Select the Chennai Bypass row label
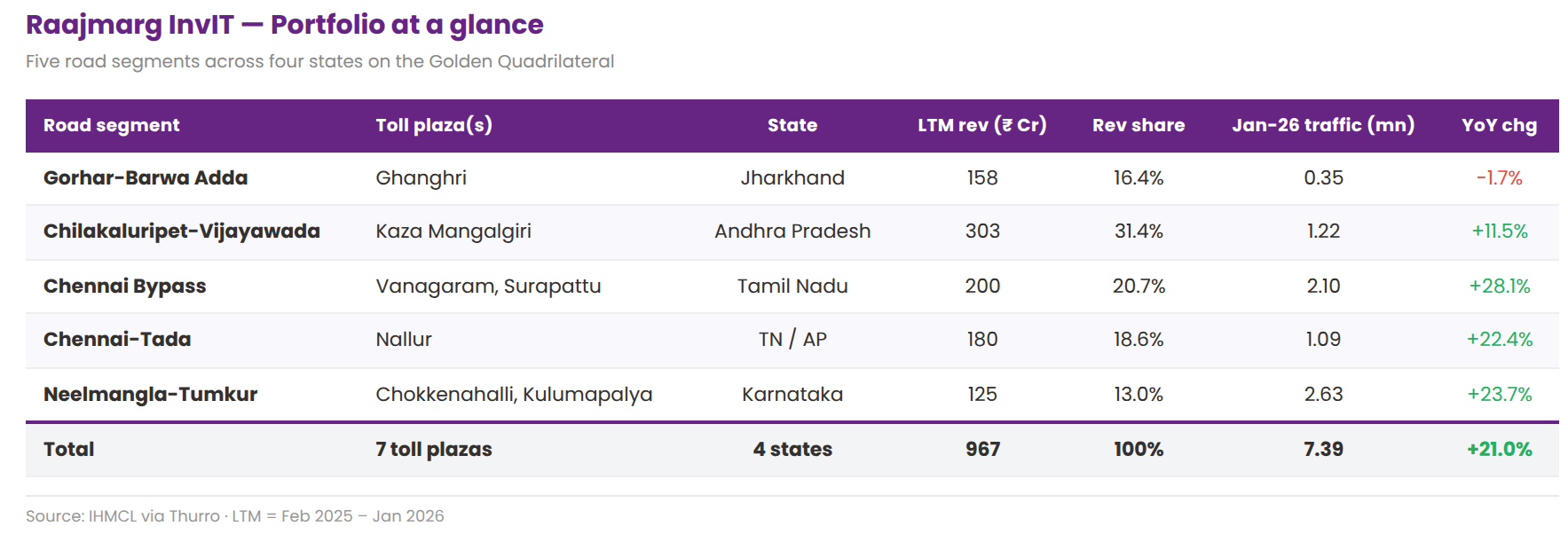Image resolution: width=1568 pixels, height=542 pixels. [125, 286]
